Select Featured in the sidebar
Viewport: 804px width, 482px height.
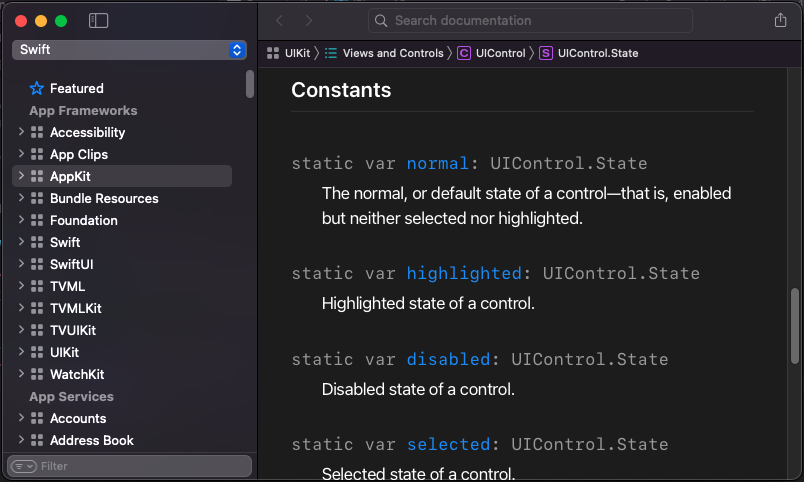[76, 88]
